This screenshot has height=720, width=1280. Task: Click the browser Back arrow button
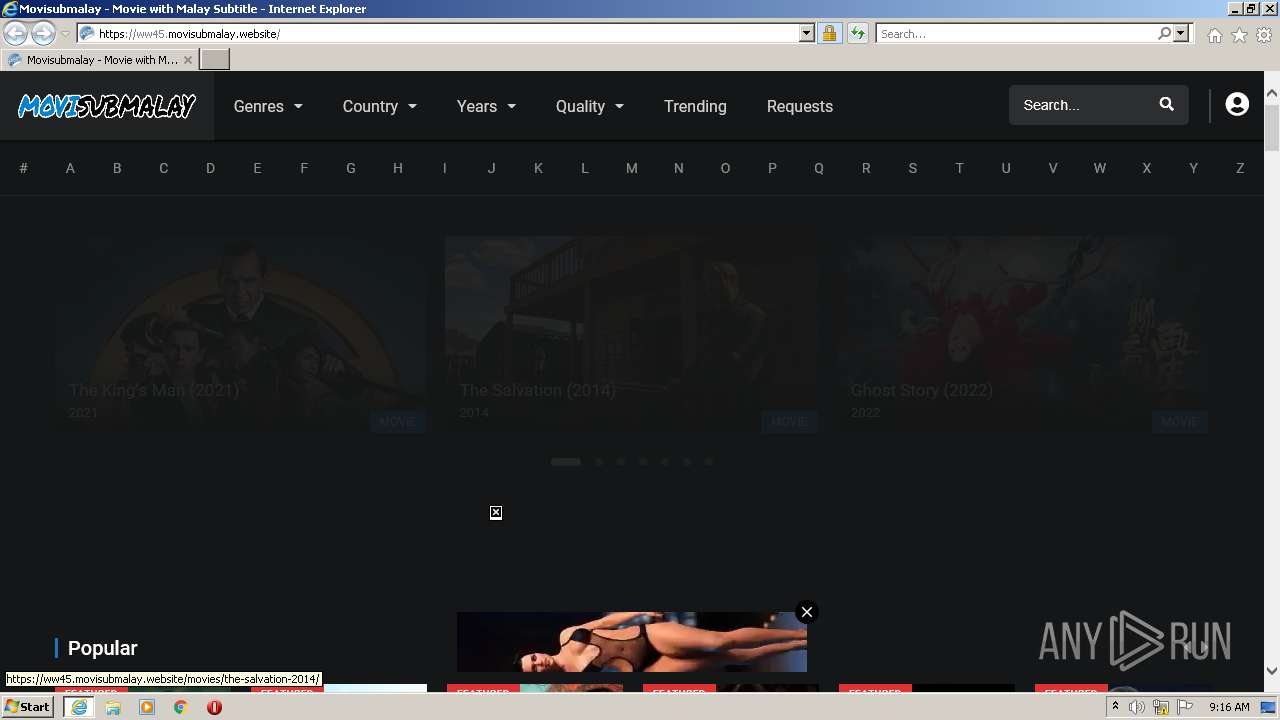(x=16, y=34)
